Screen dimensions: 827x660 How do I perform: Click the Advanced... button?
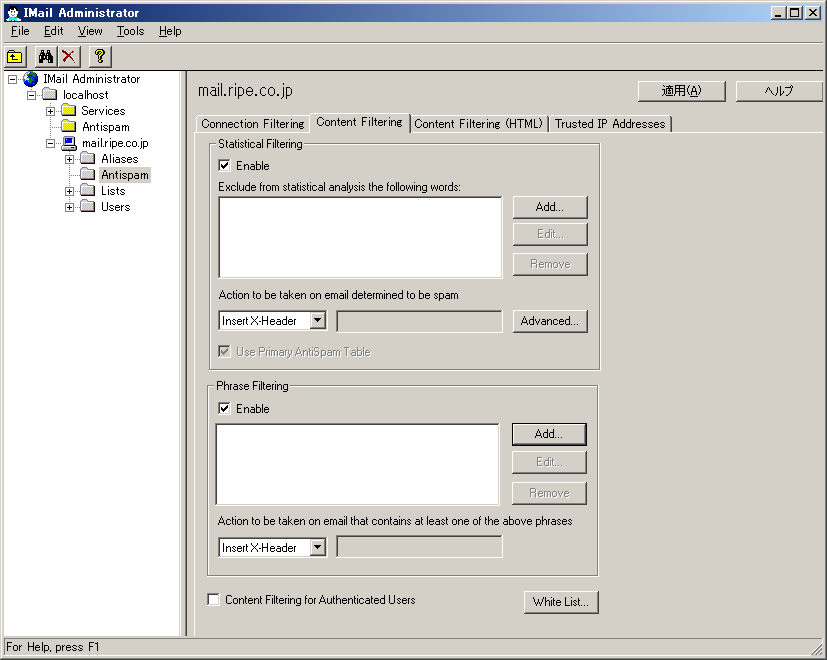coord(549,321)
